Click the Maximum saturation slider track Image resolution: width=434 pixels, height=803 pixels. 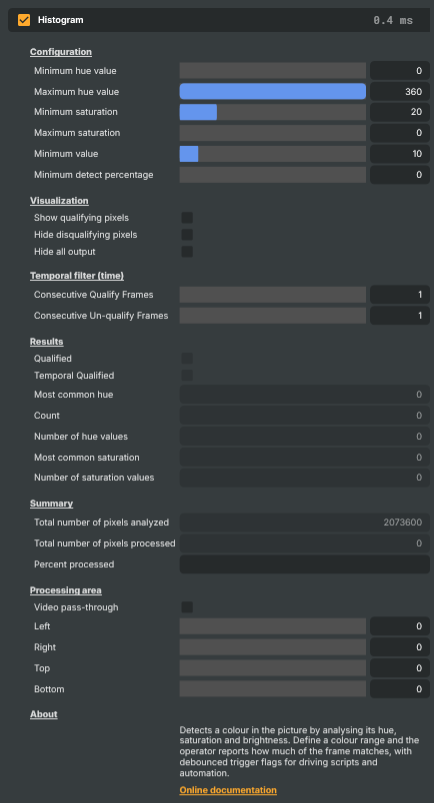273,133
